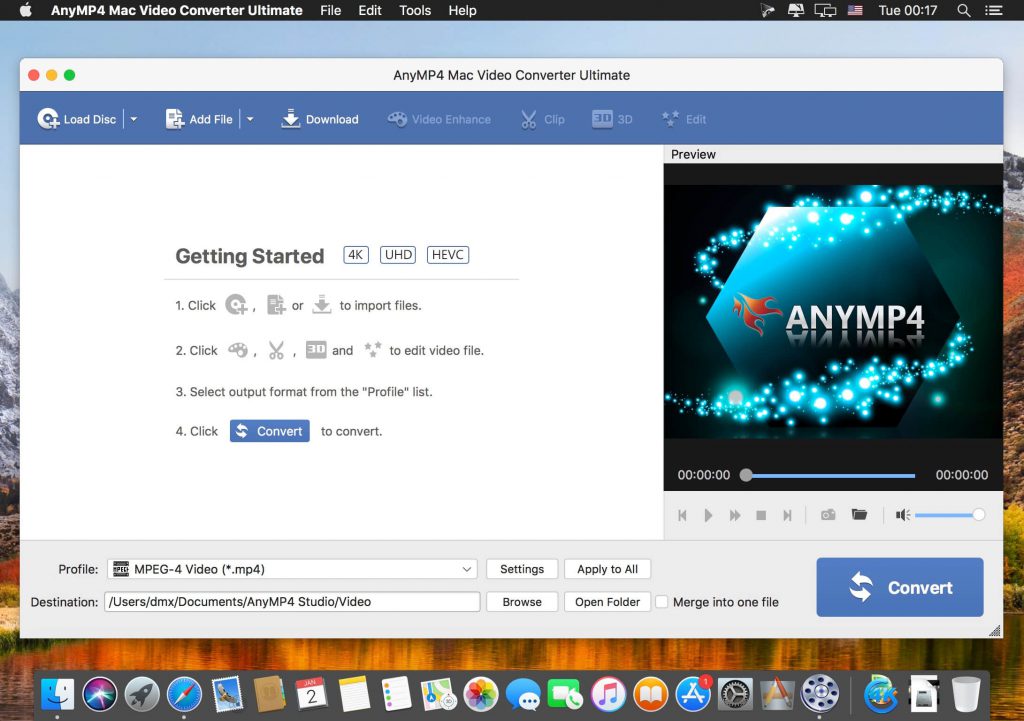Open output Settings

click(521, 568)
